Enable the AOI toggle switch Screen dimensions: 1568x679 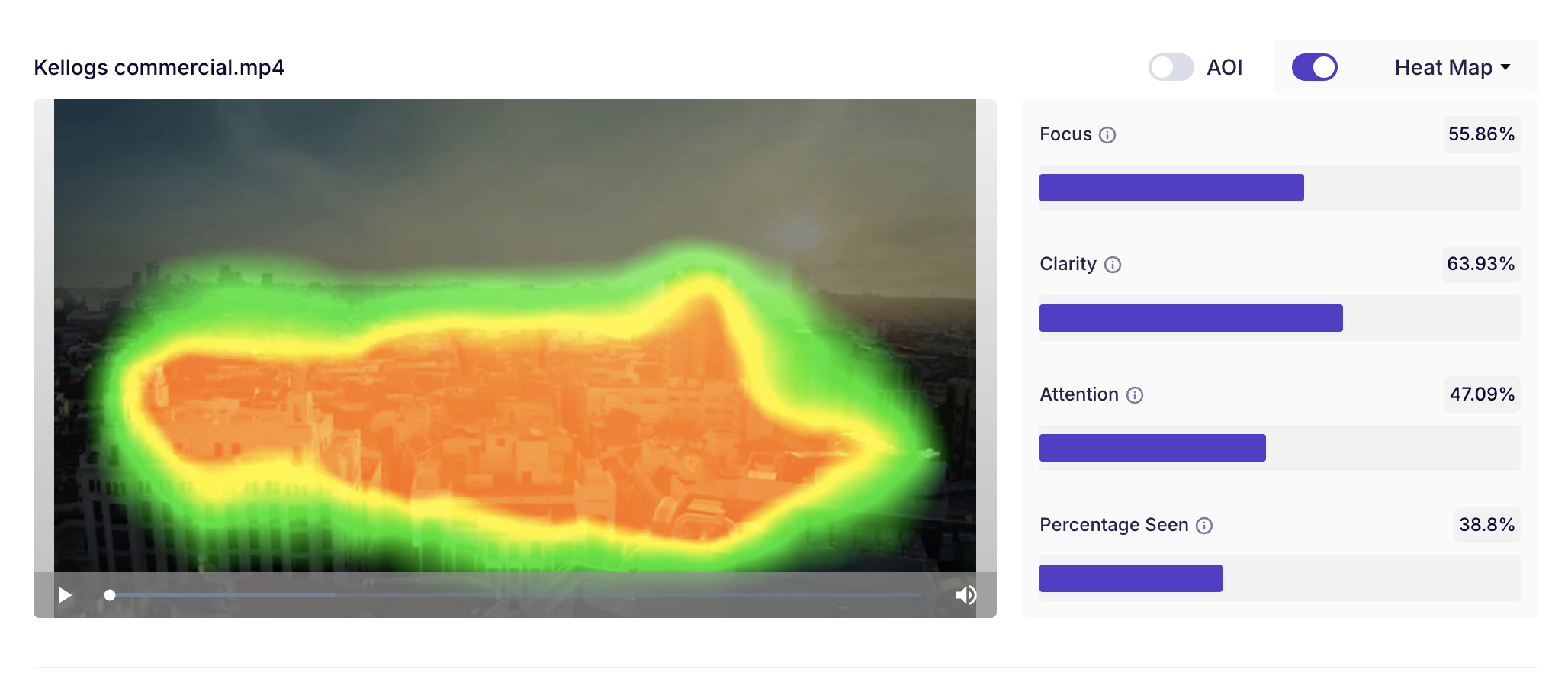click(1171, 67)
